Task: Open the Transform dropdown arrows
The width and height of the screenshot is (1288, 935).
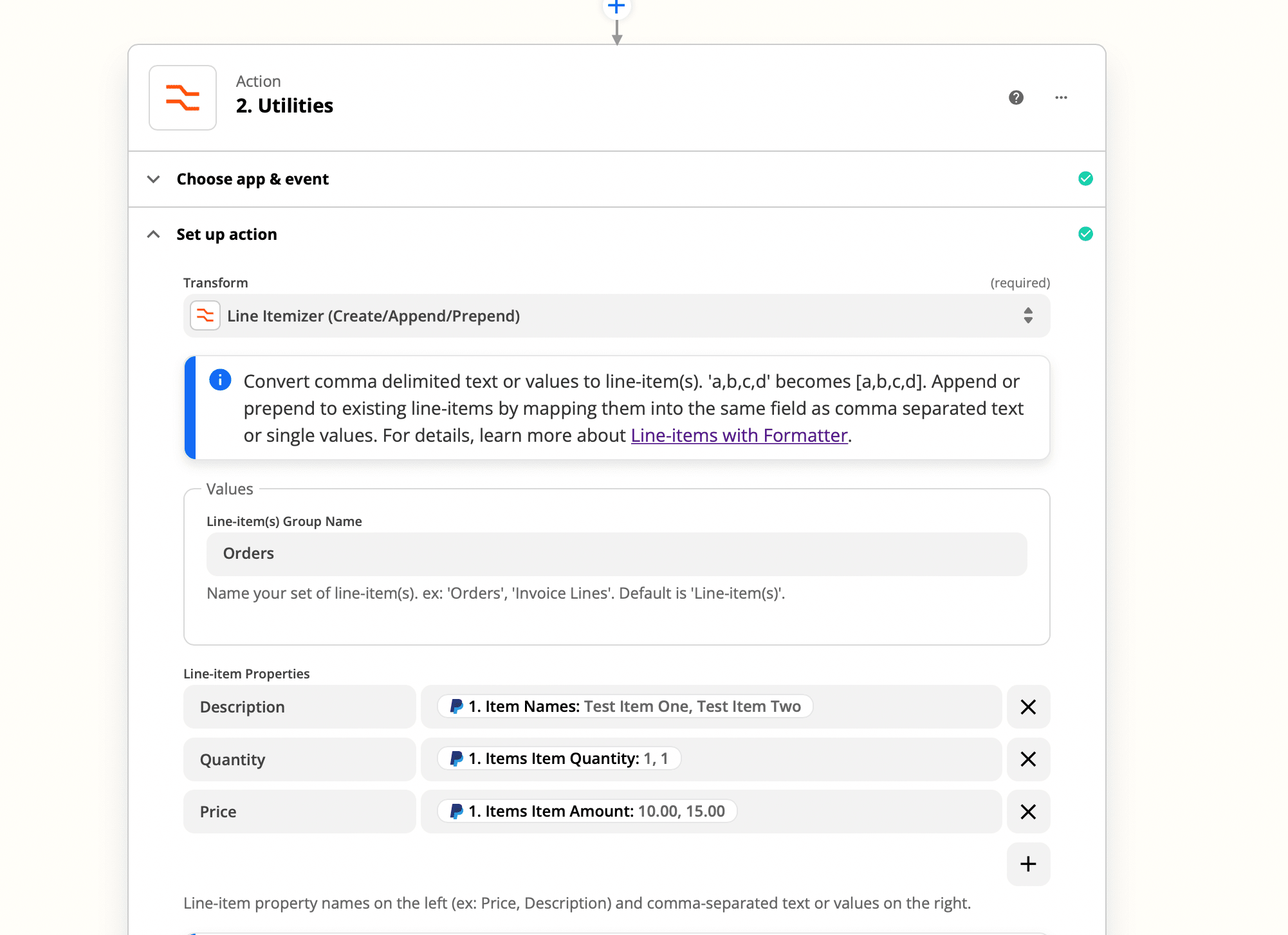Action: (x=1028, y=316)
